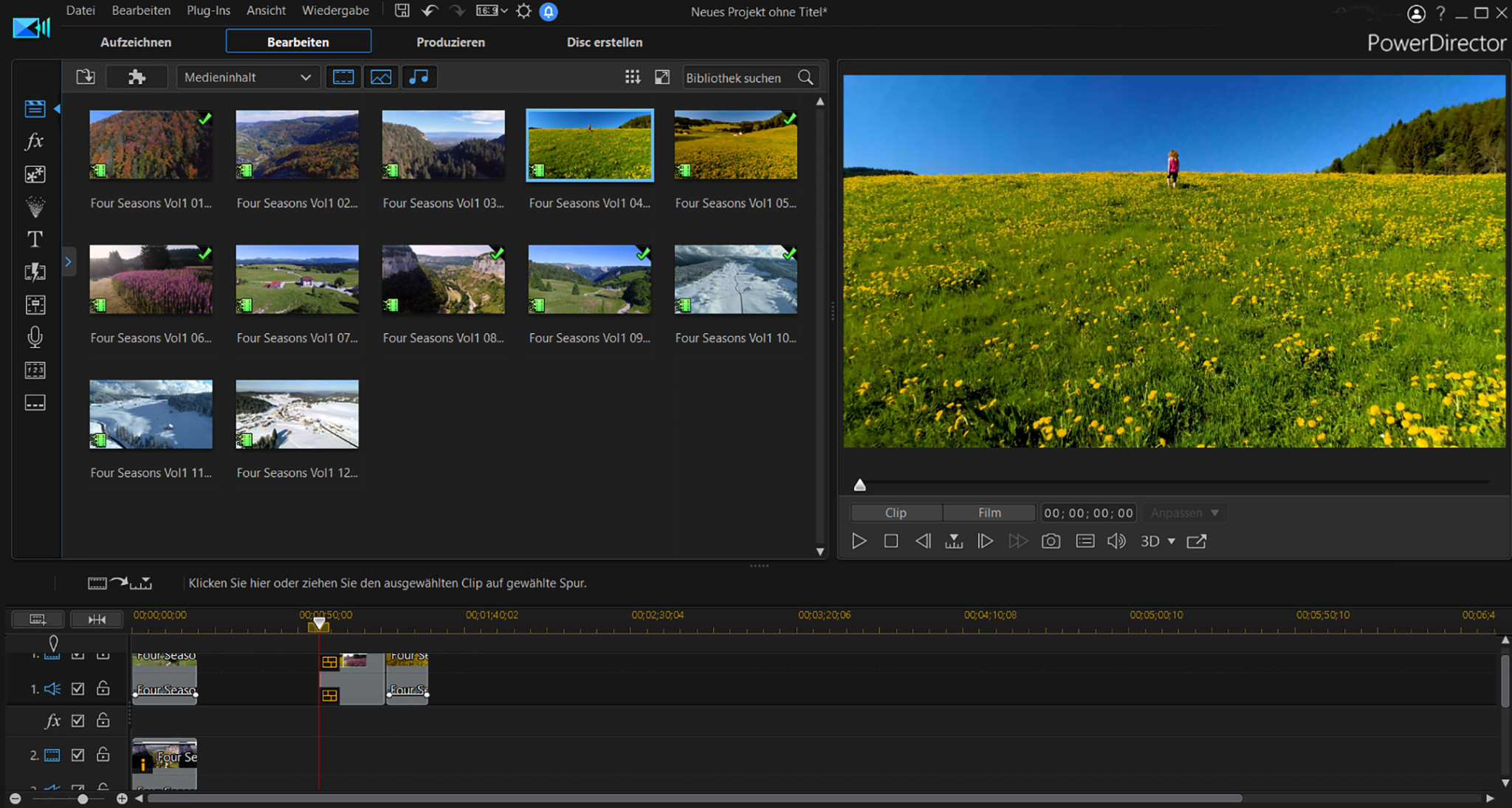Open the 3D mode dropdown arrow
The width and height of the screenshot is (1512, 808).
point(1172,541)
